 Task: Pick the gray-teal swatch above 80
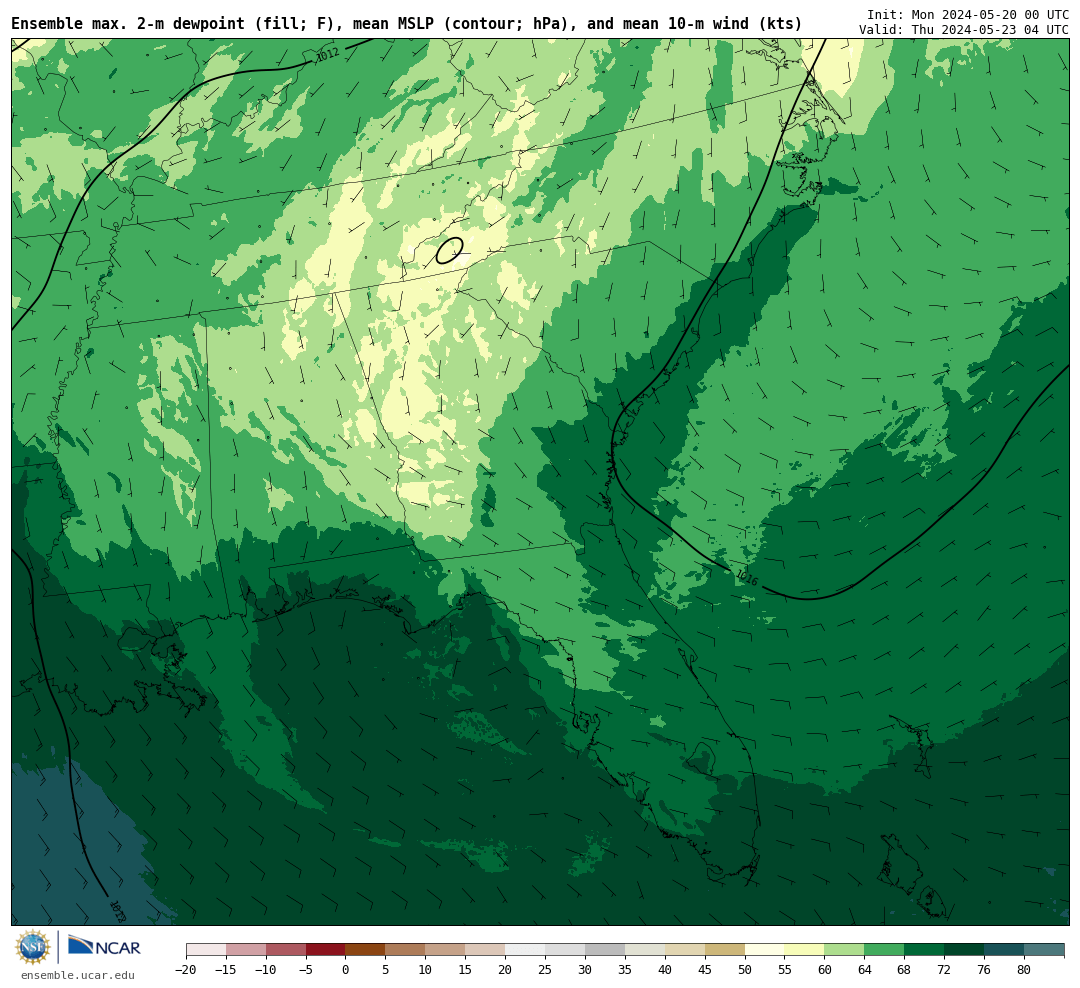[1044, 950]
